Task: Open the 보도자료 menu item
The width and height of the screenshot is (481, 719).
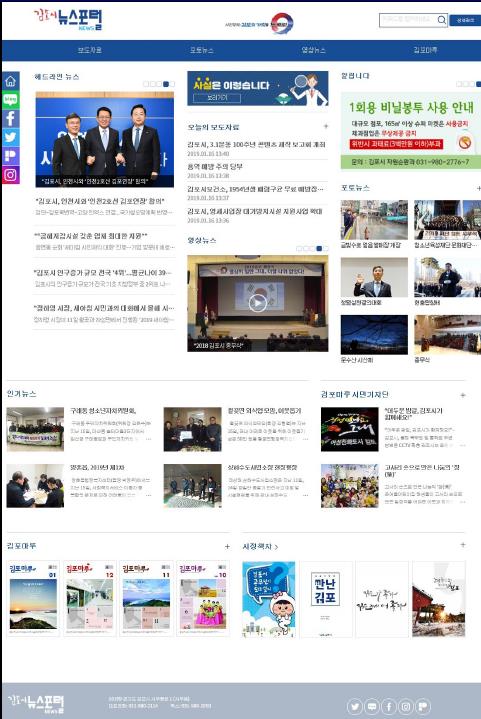Action: (x=89, y=50)
